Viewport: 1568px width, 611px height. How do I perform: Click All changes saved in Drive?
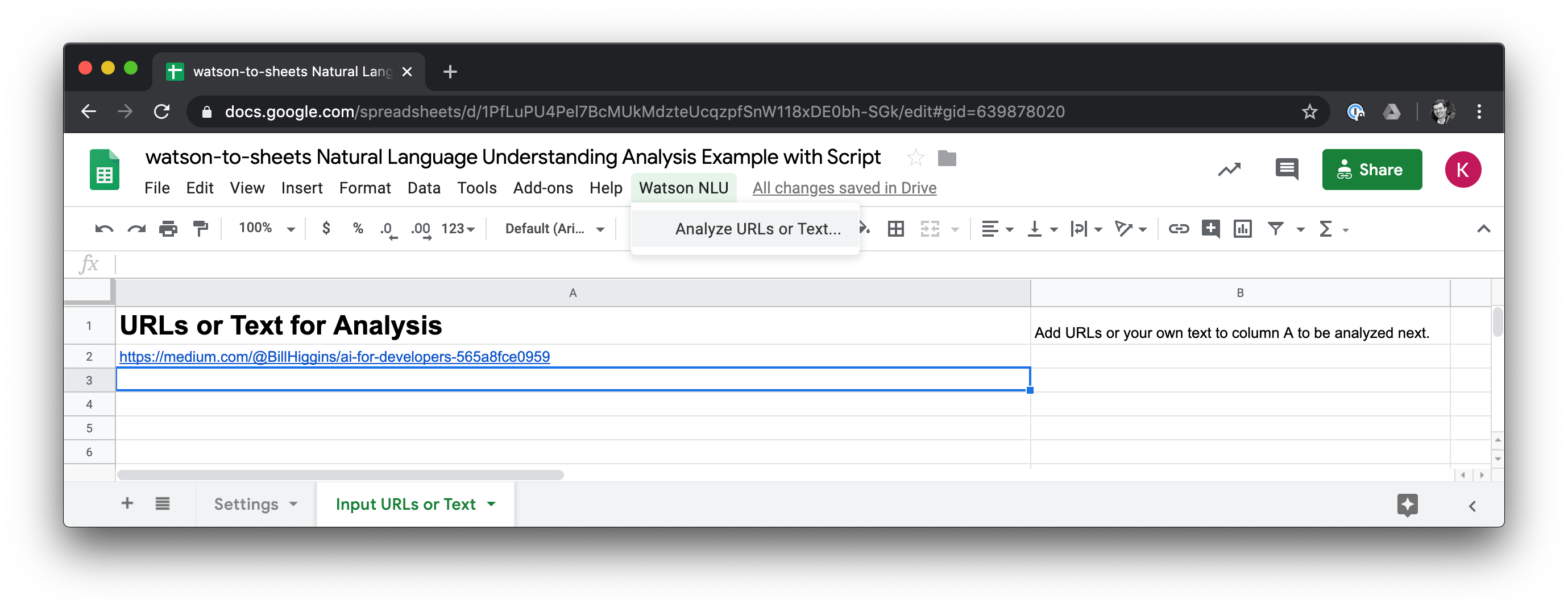[x=844, y=188]
